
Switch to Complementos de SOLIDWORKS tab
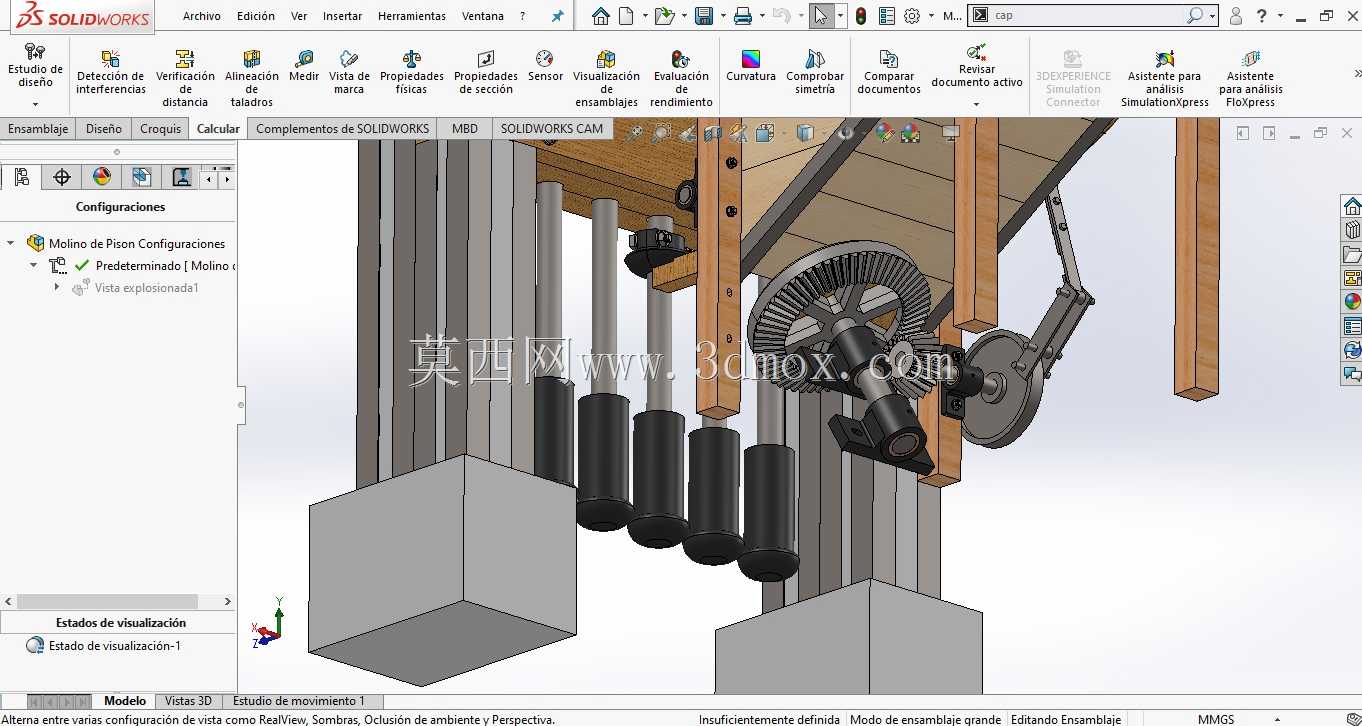click(343, 129)
